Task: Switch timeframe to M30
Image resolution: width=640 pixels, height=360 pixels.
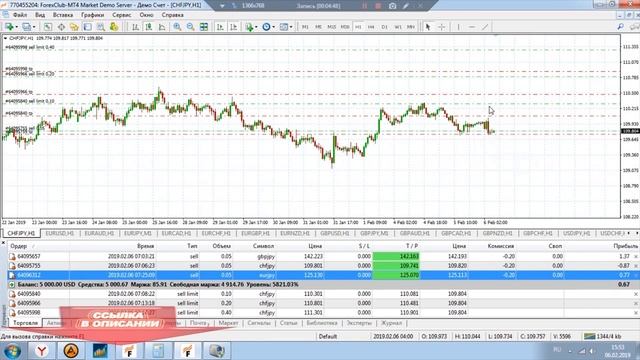Action: 345,27
